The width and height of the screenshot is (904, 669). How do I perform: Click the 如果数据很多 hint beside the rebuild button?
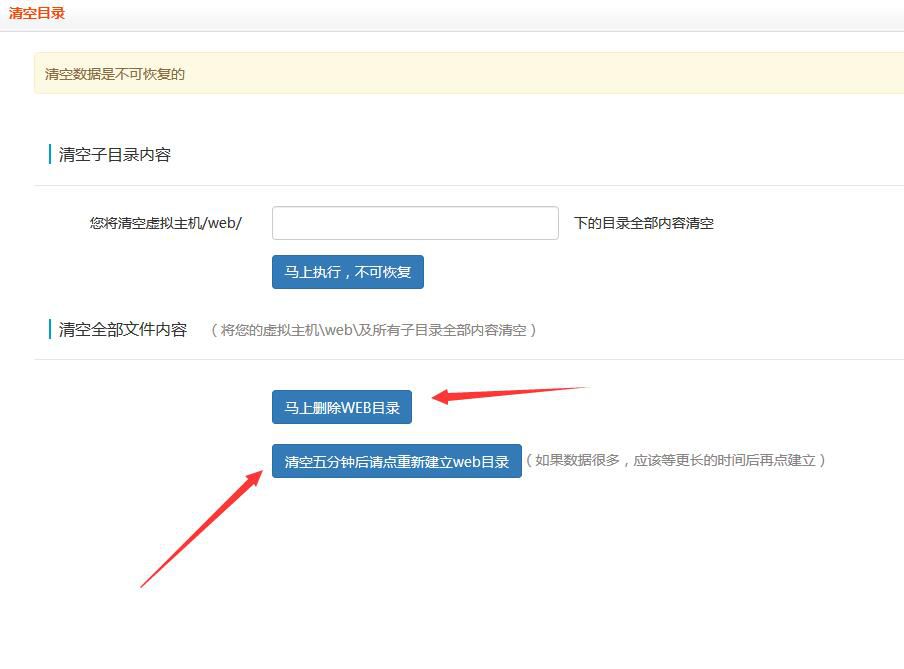[676, 461]
